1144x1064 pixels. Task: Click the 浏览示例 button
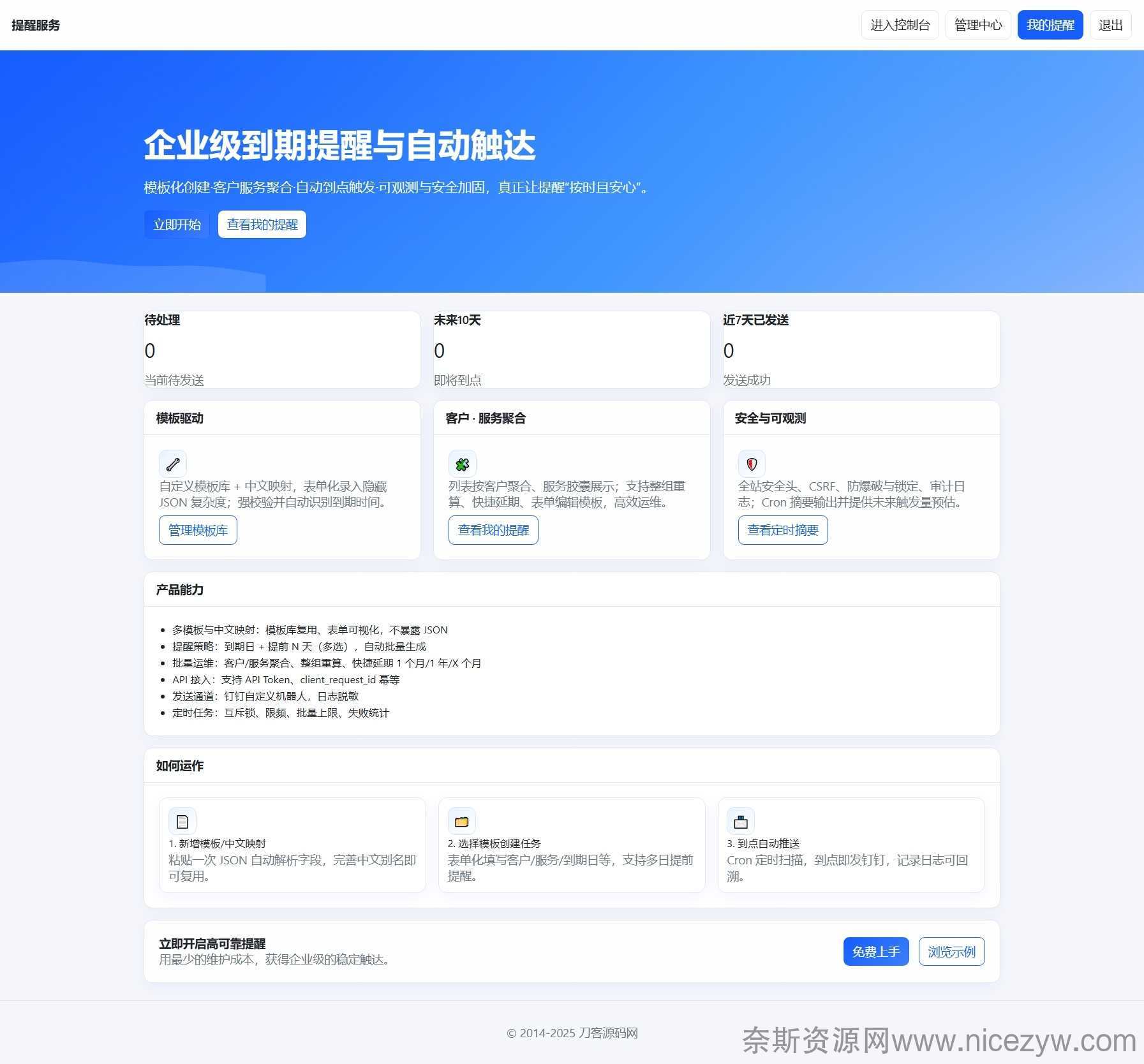point(951,952)
